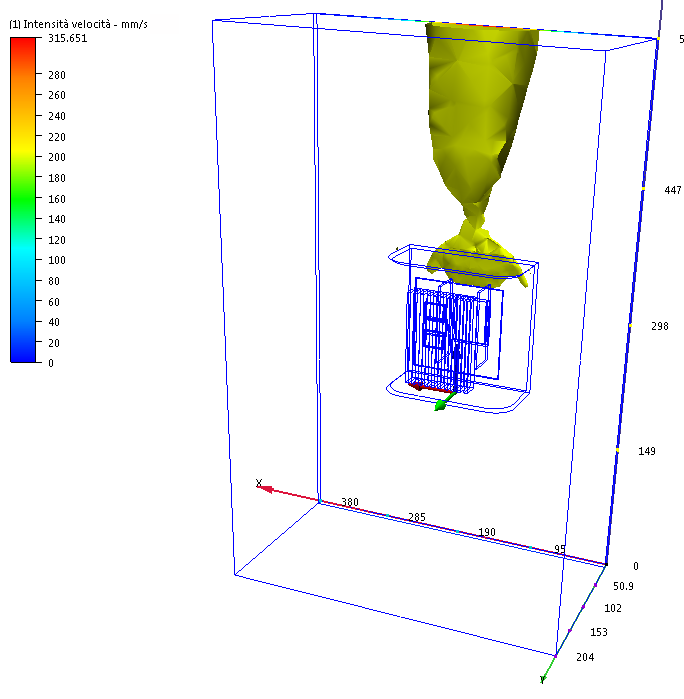The width and height of the screenshot is (684, 699).
Task: Select the red X axis arrowhead
Action: (x=265, y=489)
